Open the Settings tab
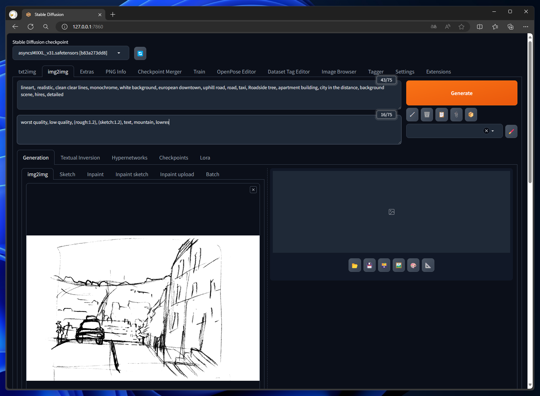 405,72
